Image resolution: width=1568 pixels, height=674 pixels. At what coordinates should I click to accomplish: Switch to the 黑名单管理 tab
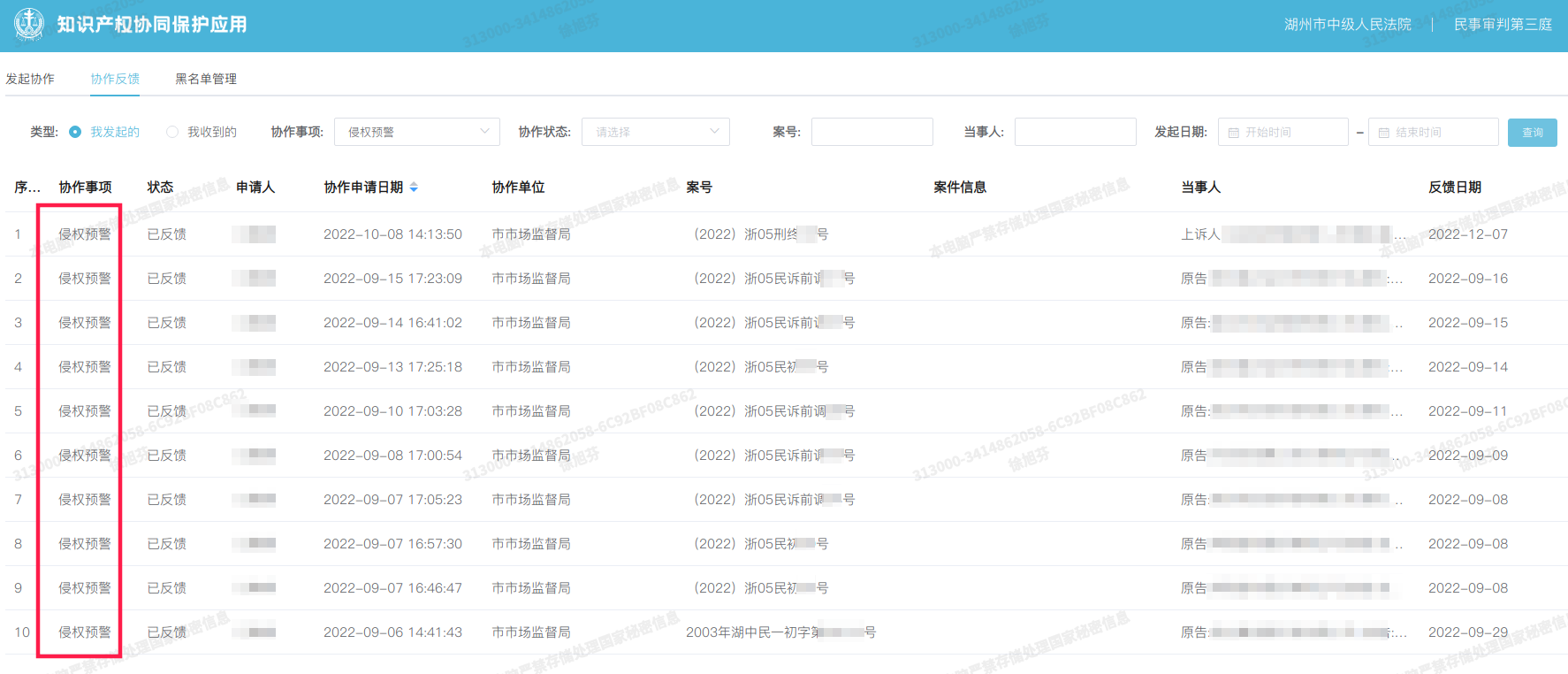pyautogui.click(x=206, y=79)
